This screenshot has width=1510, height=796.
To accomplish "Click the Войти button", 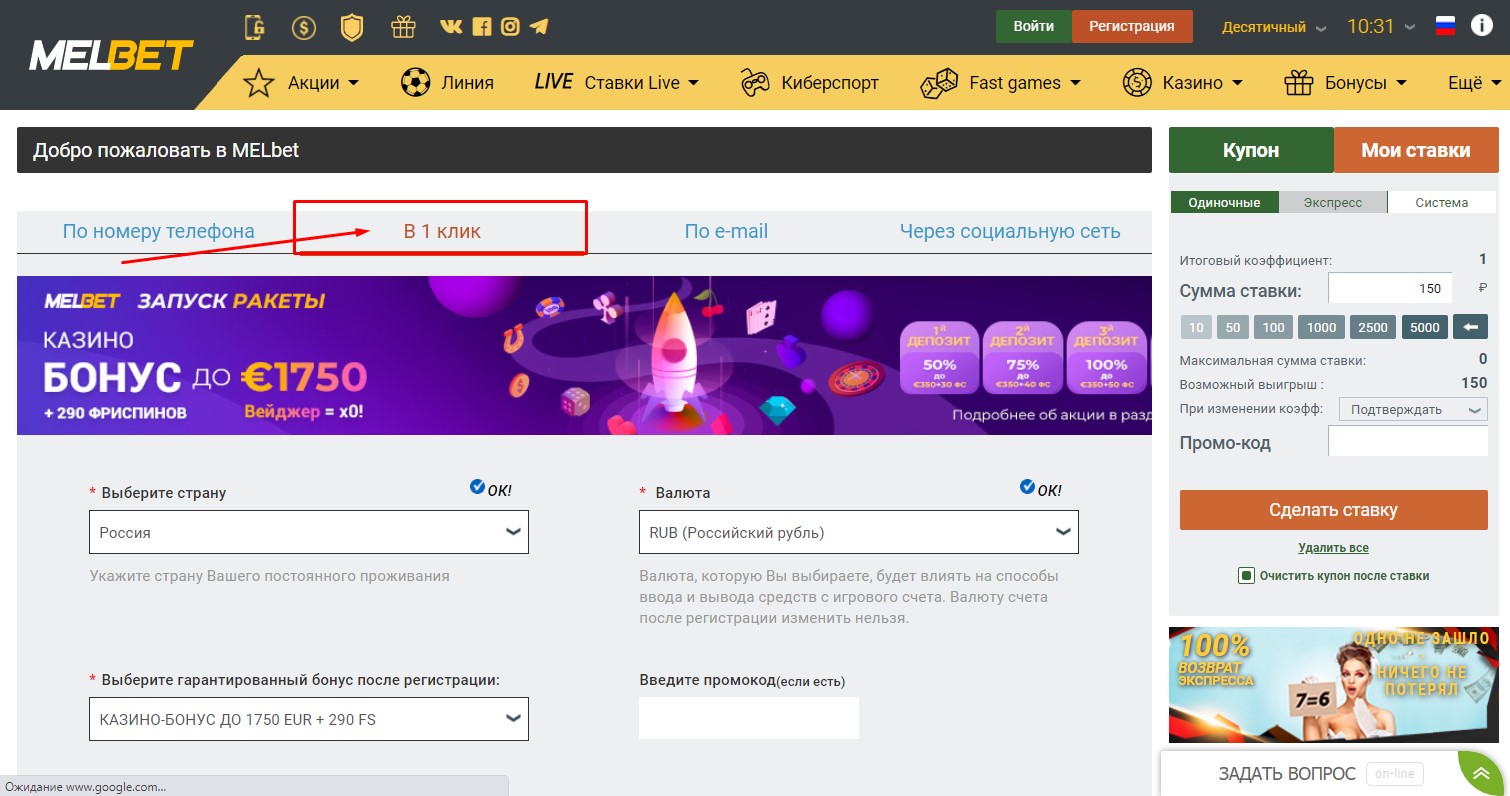I will [1034, 27].
